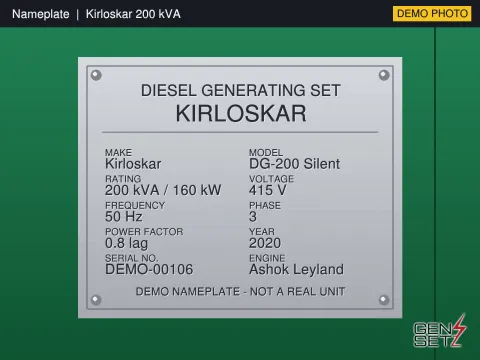Click the frequency value '50 Hz'
The image size is (480, 360).
coord(124,217)
